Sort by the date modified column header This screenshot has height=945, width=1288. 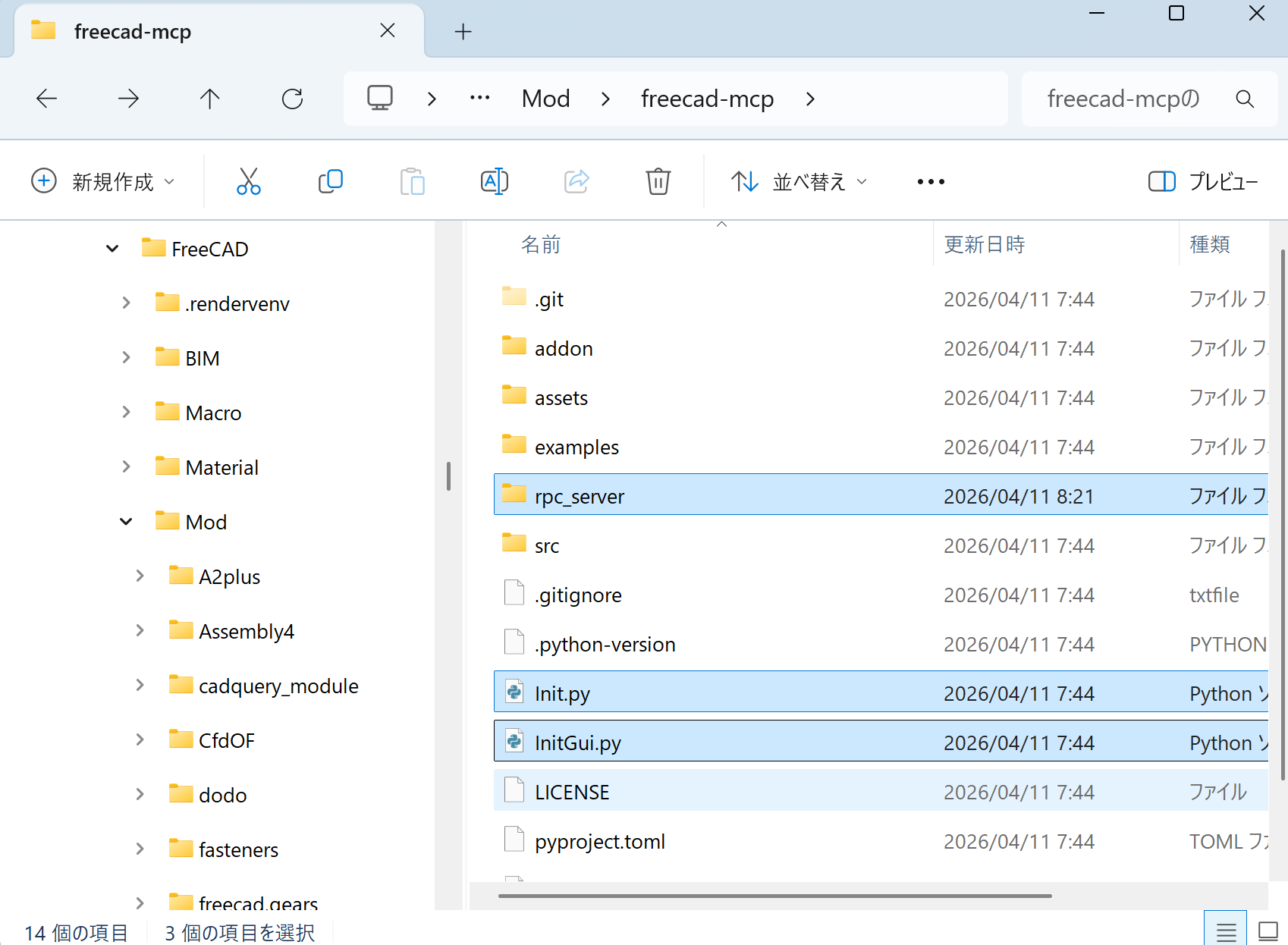pyautogui.click(x=984, y=244)
